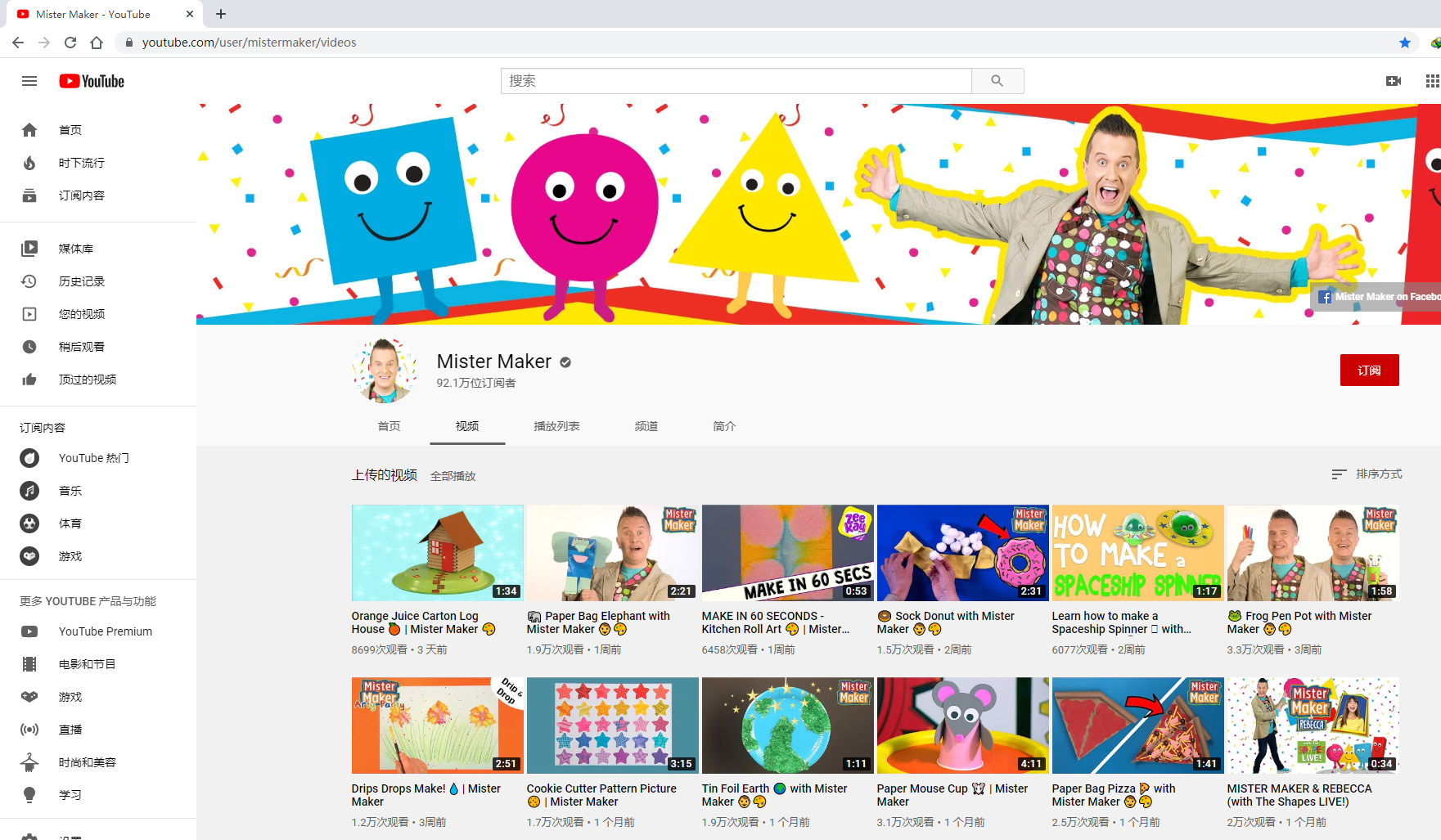1441x840 pixels.
Task: Click the 92.1万位订阅者 subscriber count
Action: (476, 384)
